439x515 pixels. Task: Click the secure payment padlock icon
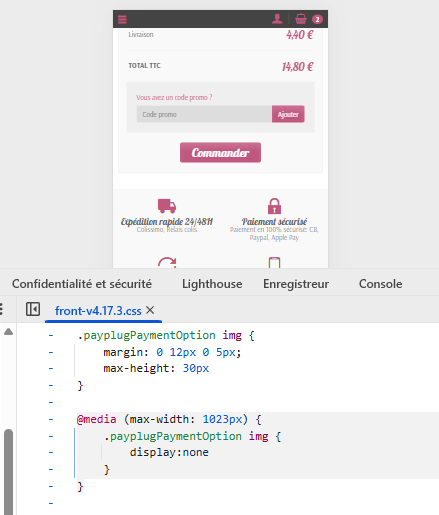point(274,206)
